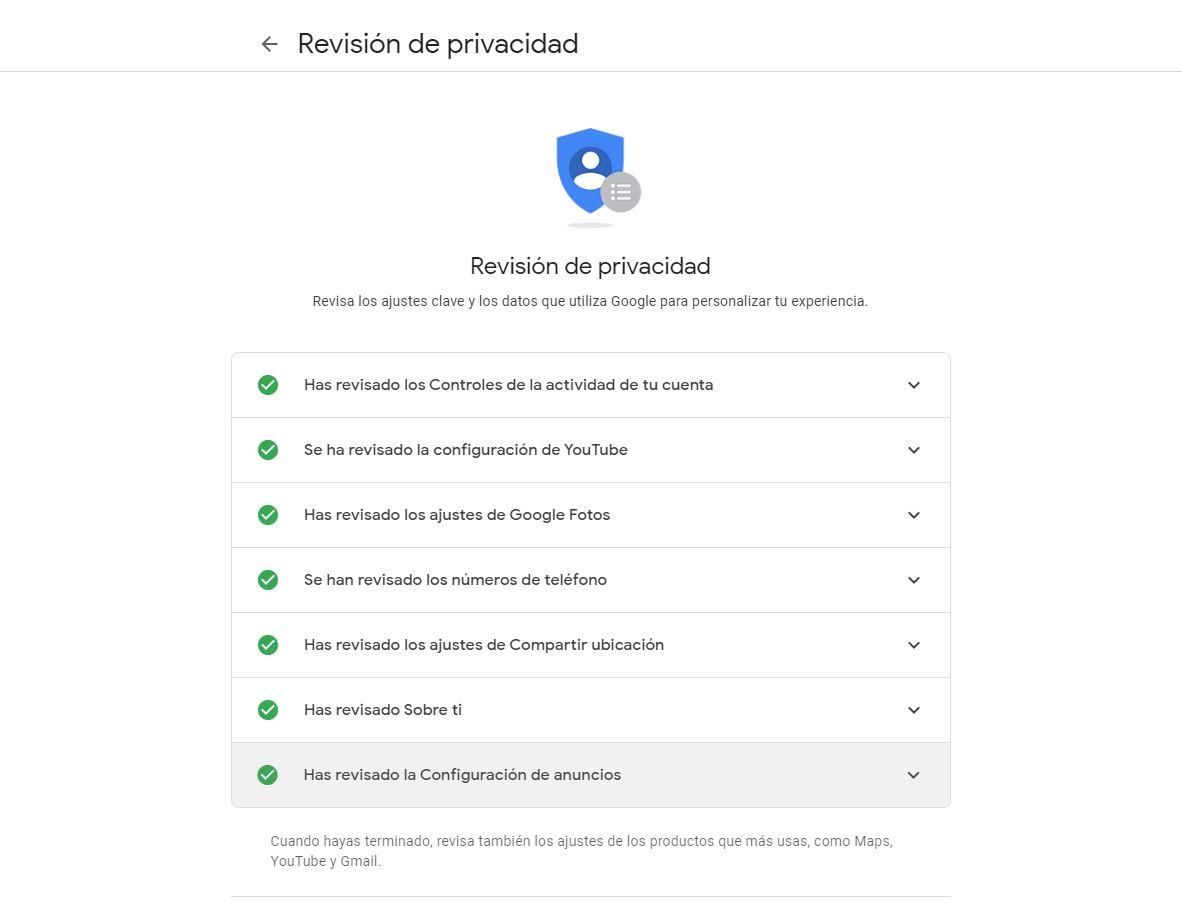
Task: Click green check beside Configuración de anuncios
Action: [268, 775]
